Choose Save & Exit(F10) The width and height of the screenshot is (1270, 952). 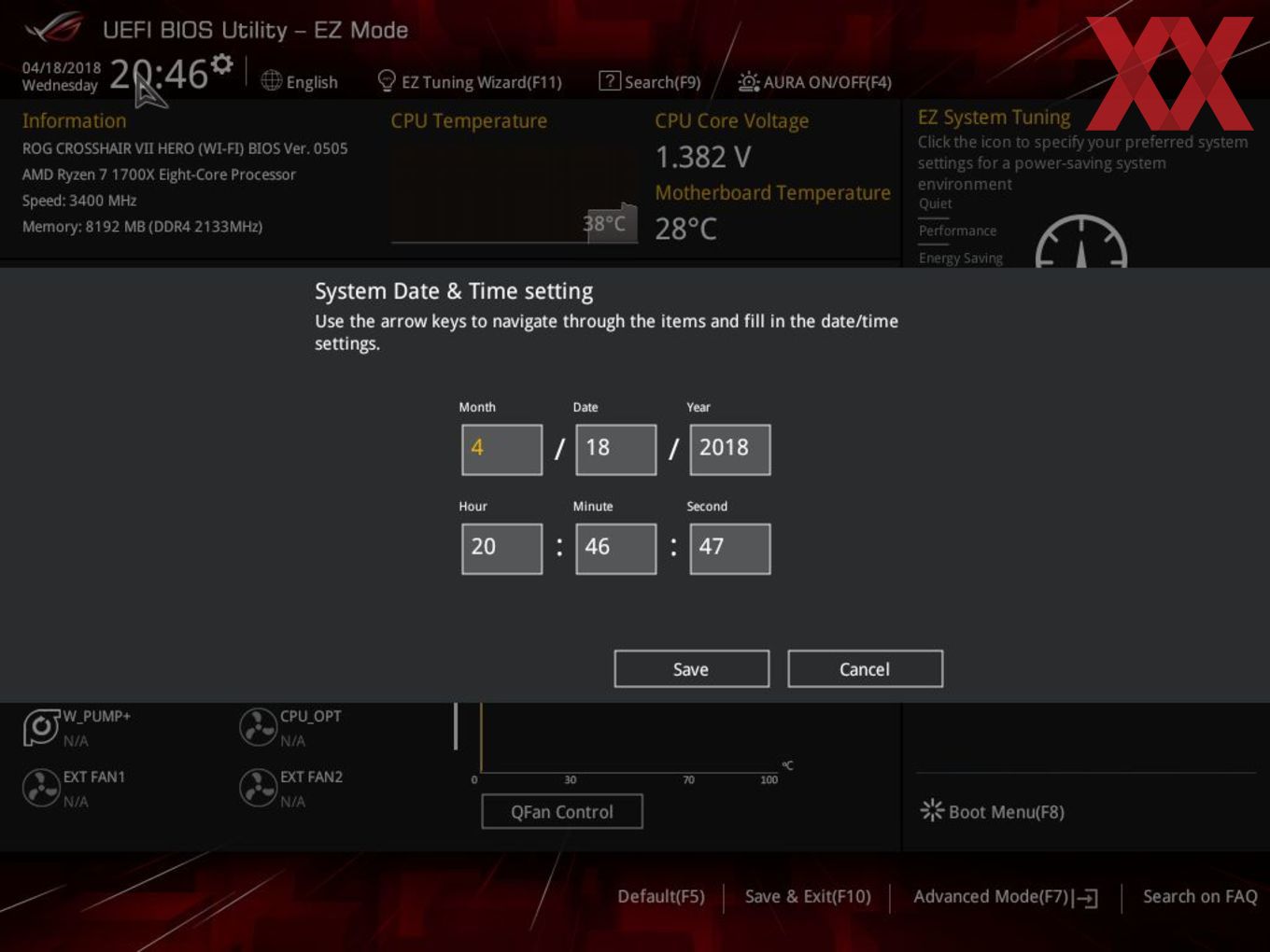pyautogui.click(x=808, y=896)
